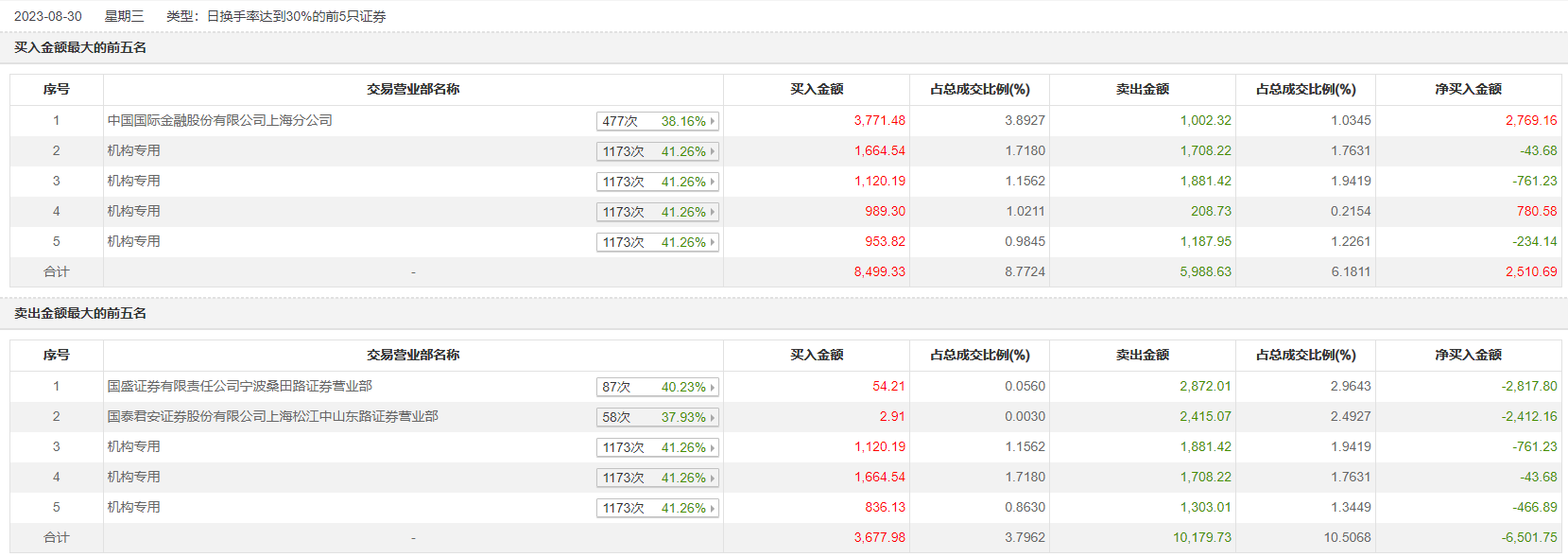Viewport: 1568px width, 557px height.
Task: Expand the 58次 37.93% stats dropdown
Action: [x=658, y=417]
